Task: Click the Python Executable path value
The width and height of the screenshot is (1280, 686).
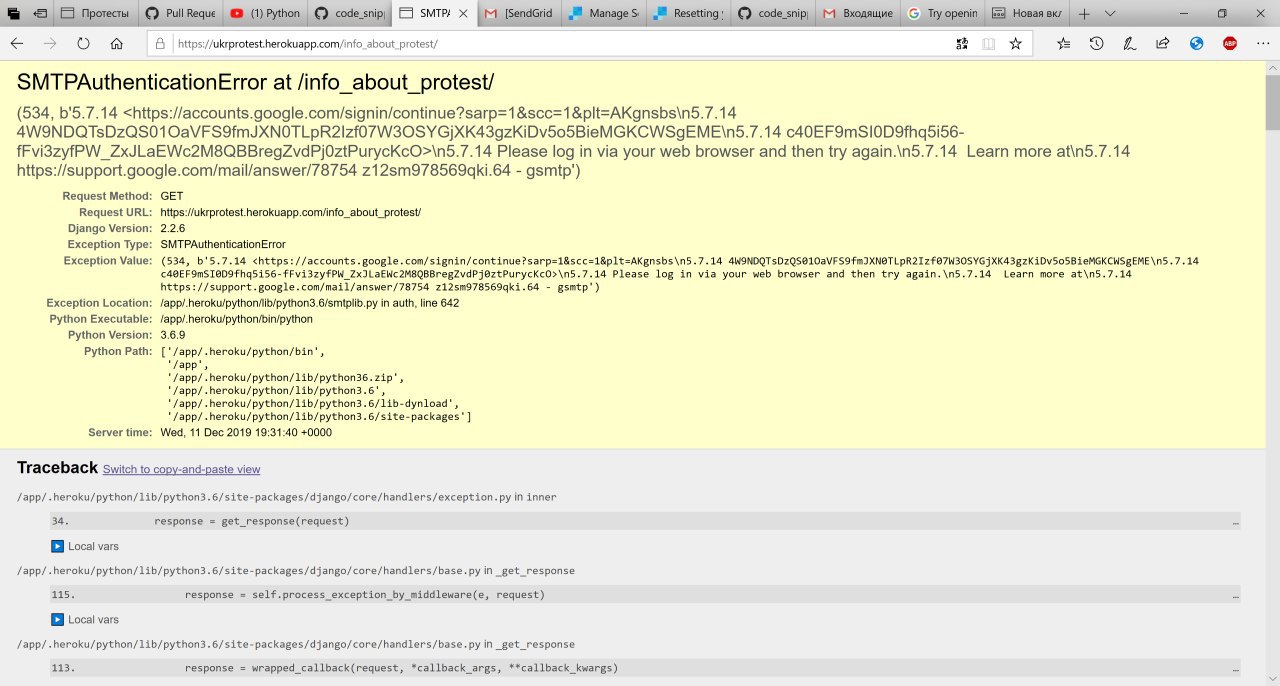Action: [x=236, y=319]
